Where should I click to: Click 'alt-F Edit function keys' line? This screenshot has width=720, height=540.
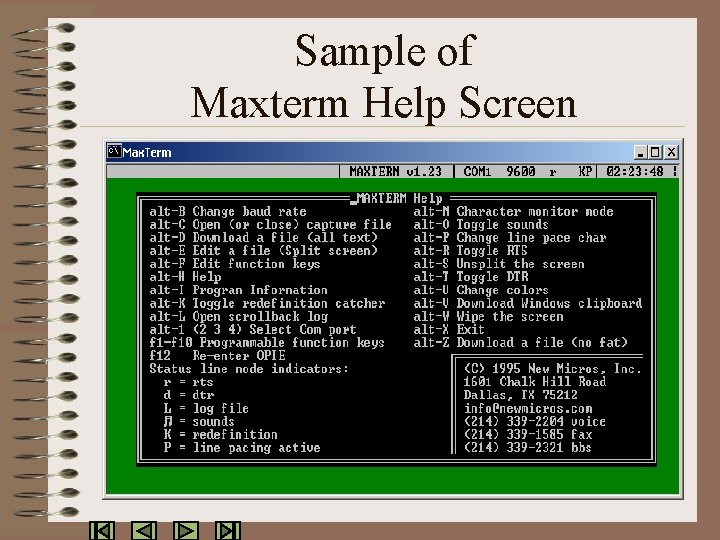pos(235,264)
